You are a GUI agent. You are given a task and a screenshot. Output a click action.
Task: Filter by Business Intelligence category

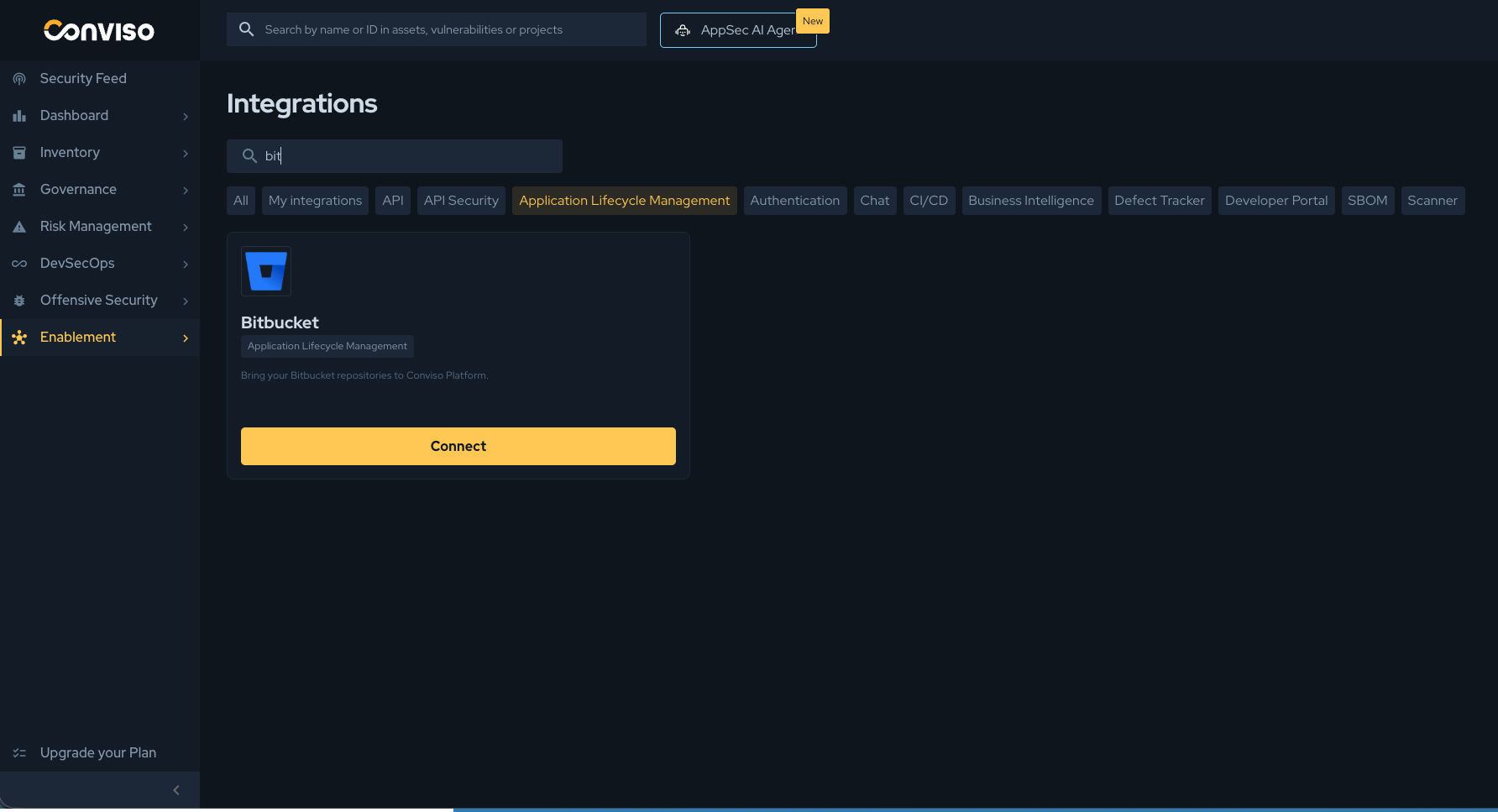point(1031,201)
